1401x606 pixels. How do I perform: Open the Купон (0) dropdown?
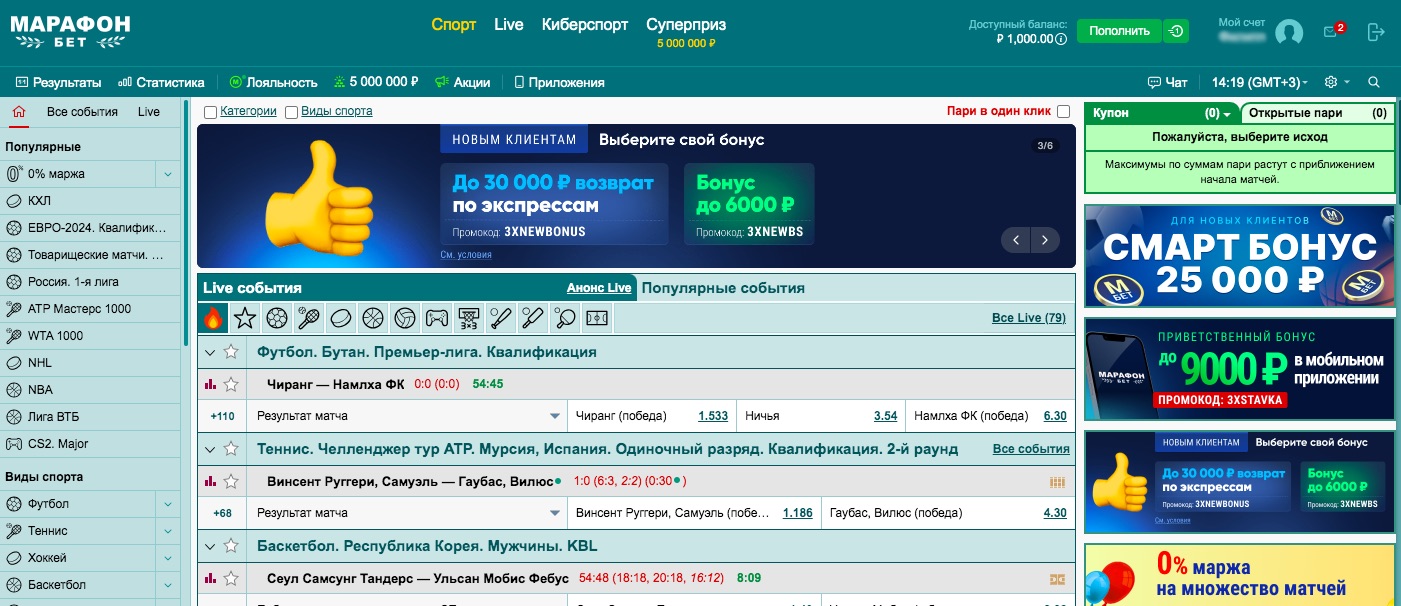[1162, 113]
